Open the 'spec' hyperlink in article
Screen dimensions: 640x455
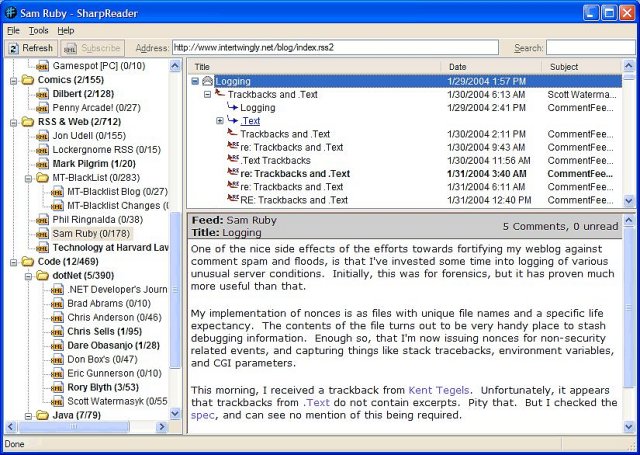202,415
